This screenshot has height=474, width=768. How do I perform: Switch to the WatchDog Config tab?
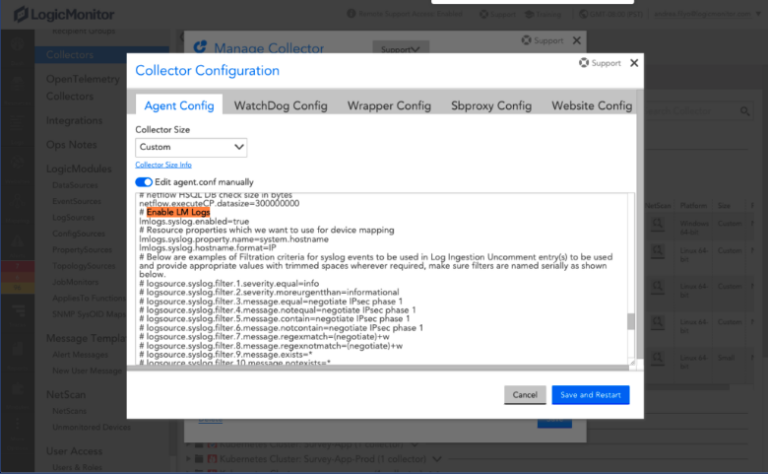pyautogui.click(x=280, y=106)
